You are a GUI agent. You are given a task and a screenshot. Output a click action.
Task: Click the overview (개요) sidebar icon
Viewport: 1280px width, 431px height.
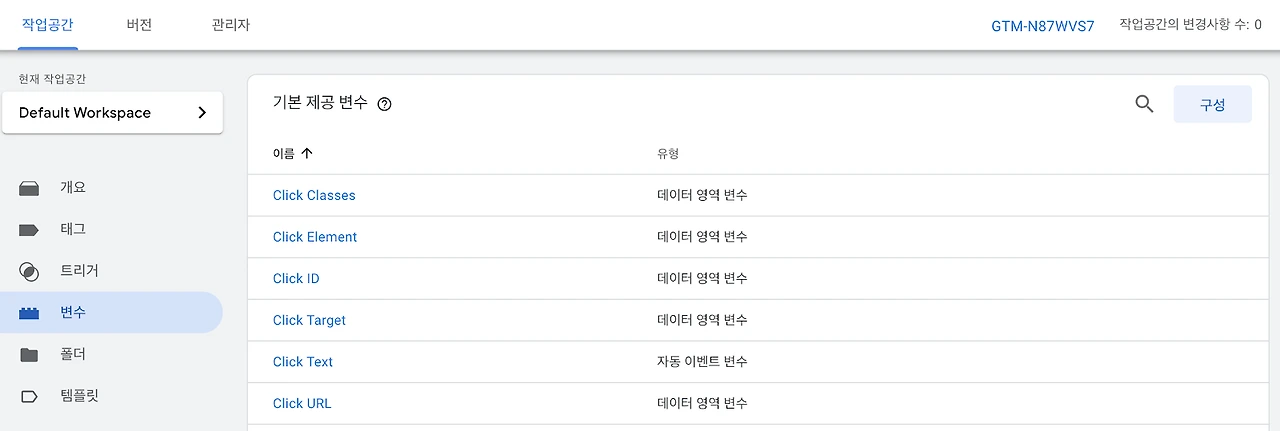point(29,188)
